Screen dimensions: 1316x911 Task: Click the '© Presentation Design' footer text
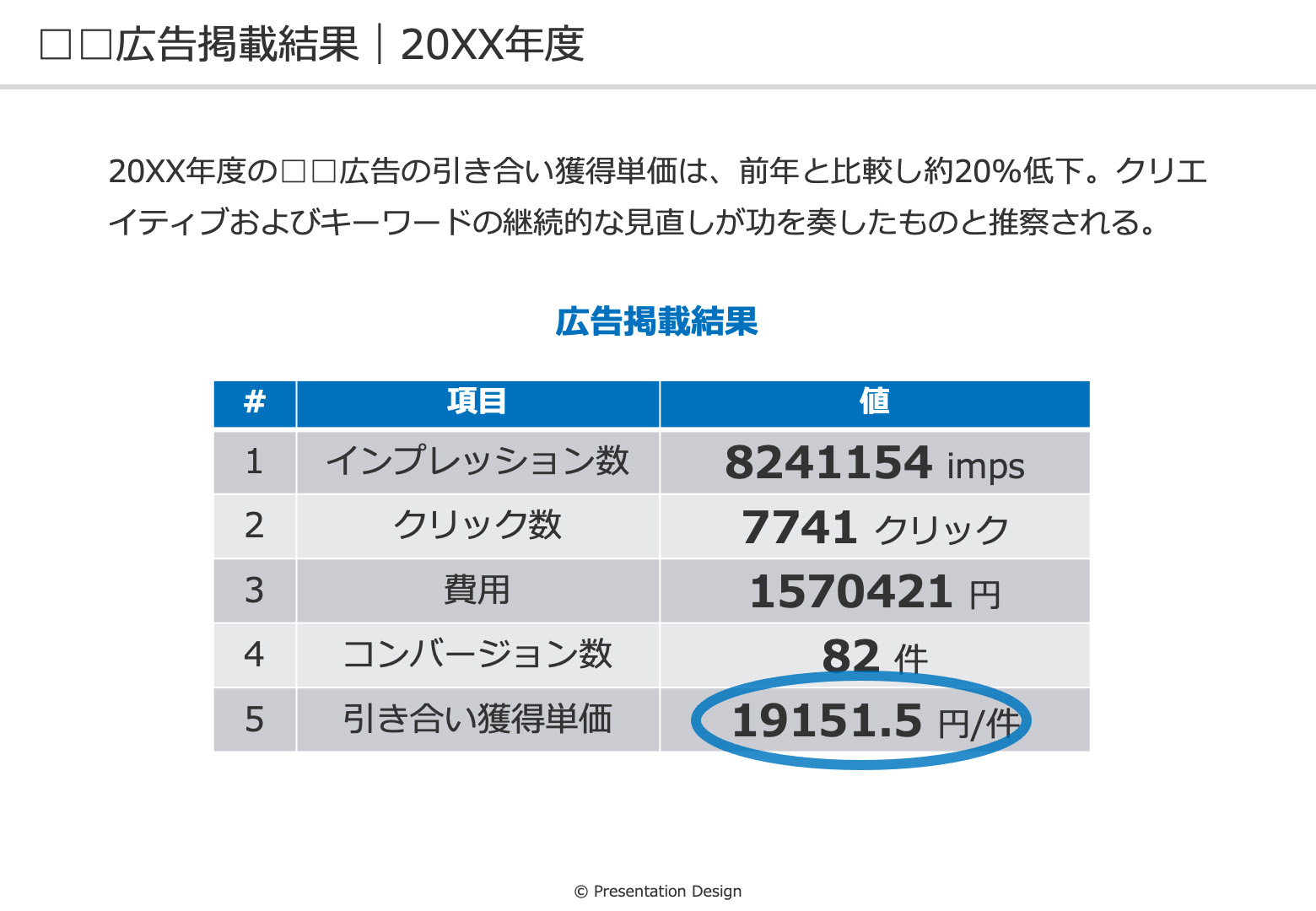pos(658,892)
